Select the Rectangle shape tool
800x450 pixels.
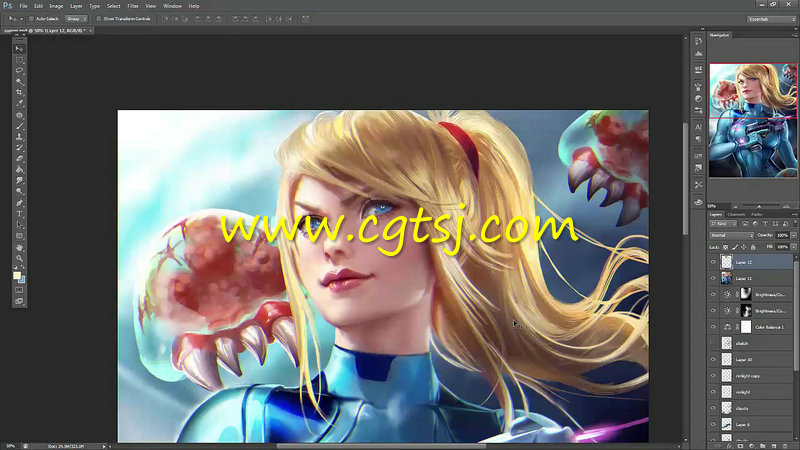(x=19, y=236)
